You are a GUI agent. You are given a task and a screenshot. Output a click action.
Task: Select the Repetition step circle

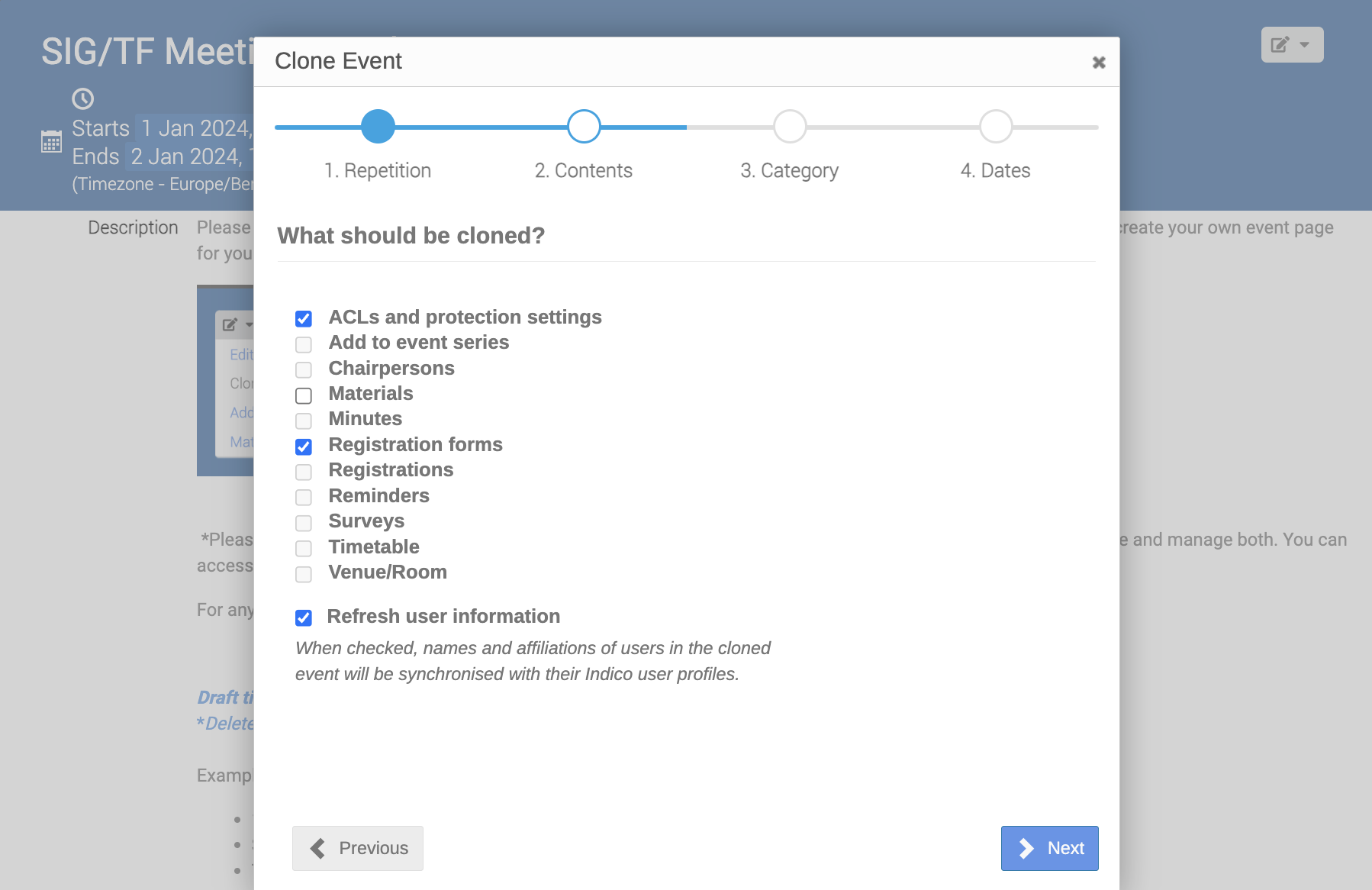pyautogui.click(x=378, y=127)
